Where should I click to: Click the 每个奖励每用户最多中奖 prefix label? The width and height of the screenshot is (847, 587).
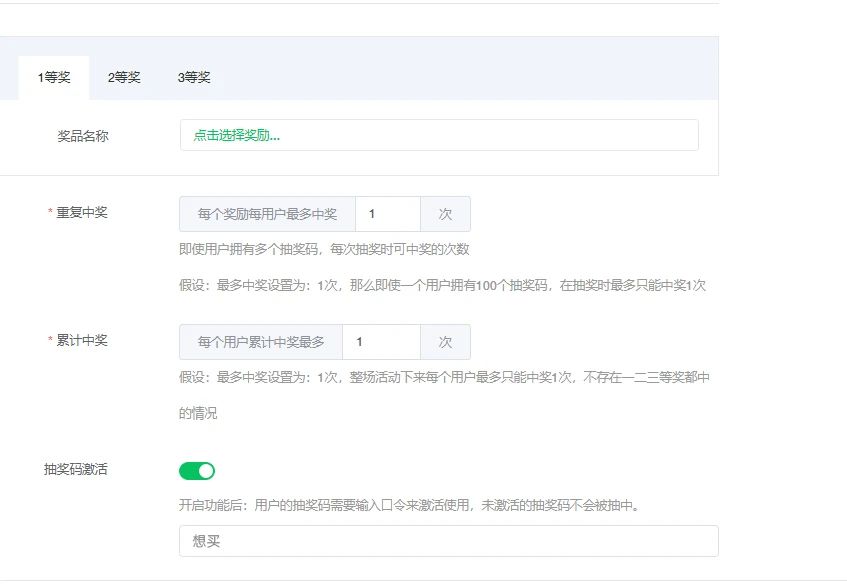pos(267,214)
